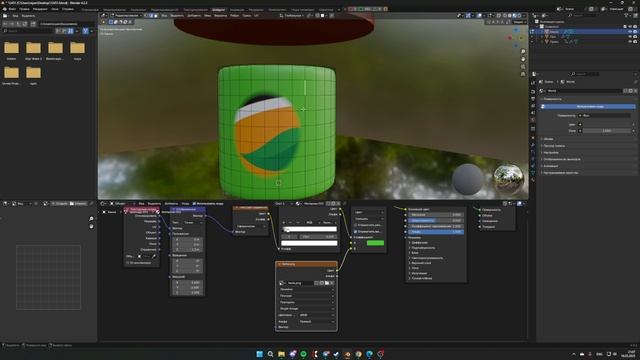Screen dimensions: 640x360
Task: Open RGB color mode dropdown on color ramp
Action: click(x=311, y=222)
